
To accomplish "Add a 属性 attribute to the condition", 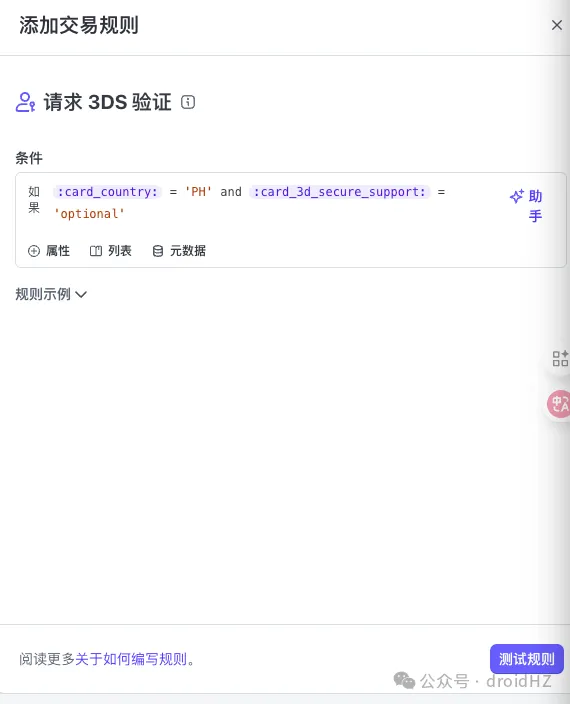I will tap(49, 251).
